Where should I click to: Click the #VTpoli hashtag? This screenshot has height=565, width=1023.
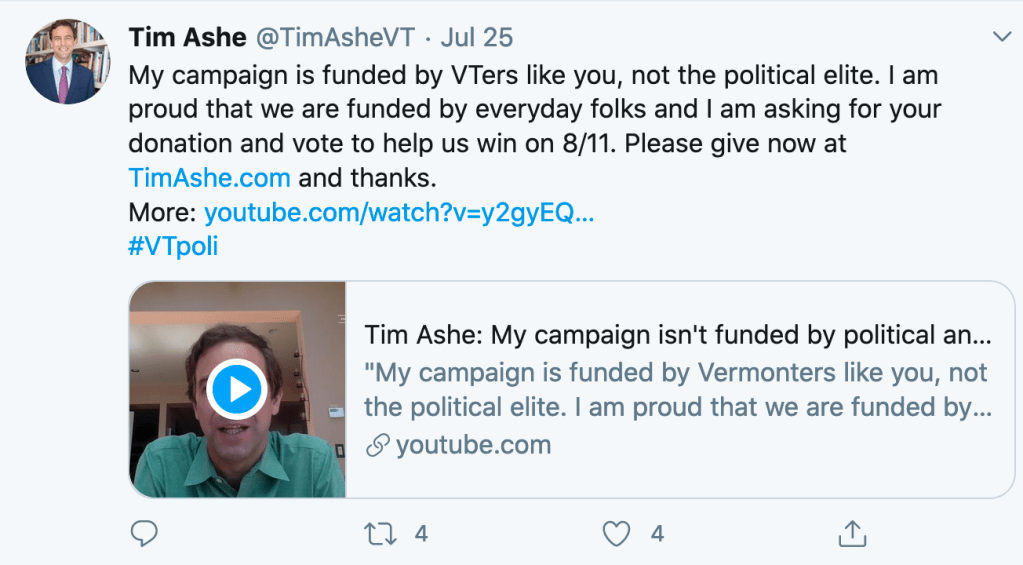[173, 247]
